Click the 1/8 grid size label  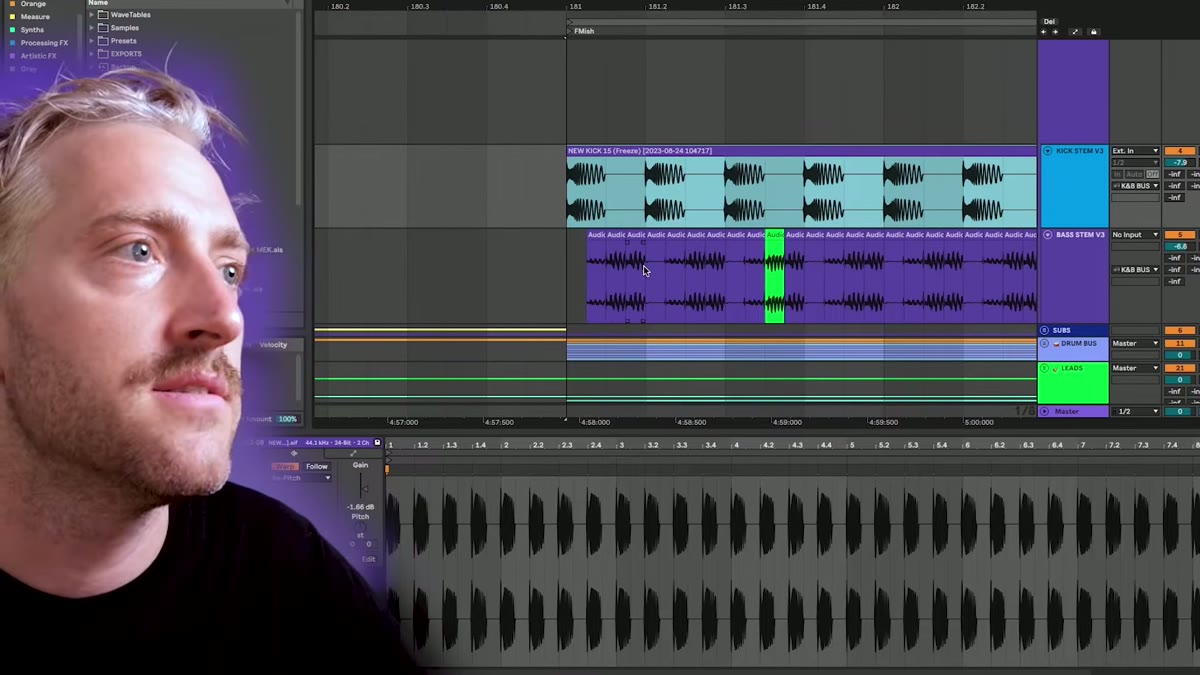coord(1025,411)
